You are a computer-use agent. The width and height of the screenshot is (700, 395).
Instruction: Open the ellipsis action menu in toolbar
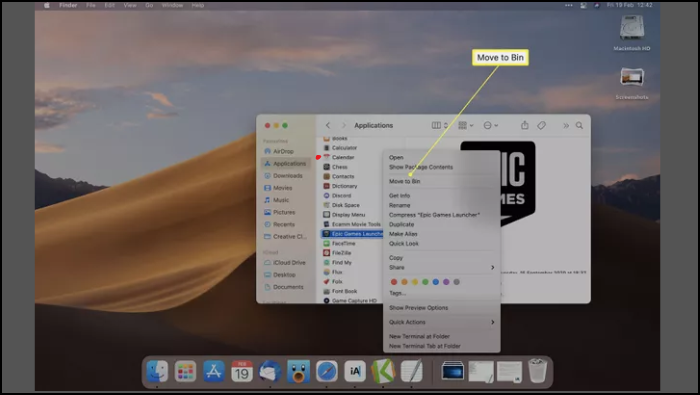(491, 125)
